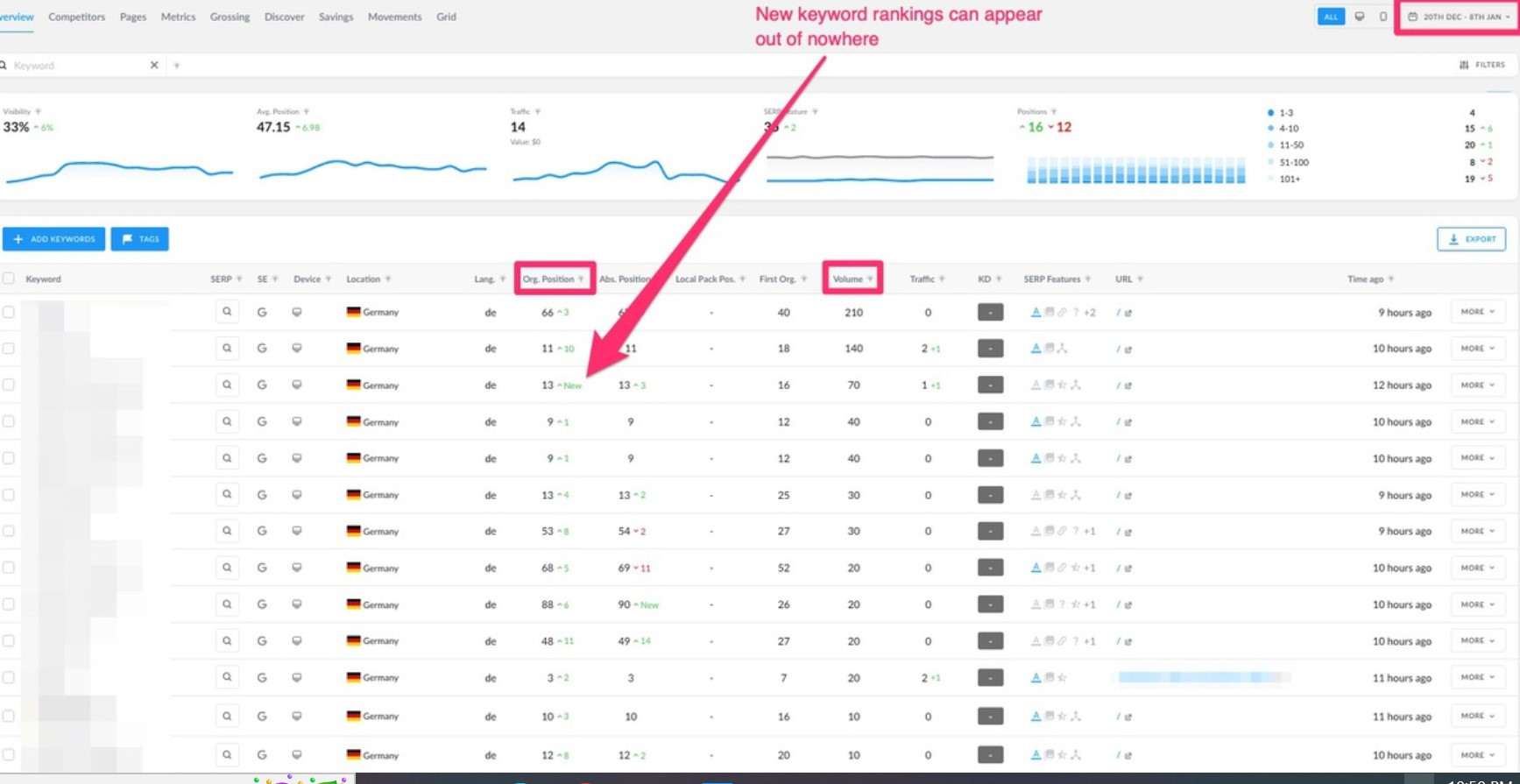The height and width of the screenshot is (784, 1520).
Task: Open the Movements tab
Action: tap(394, 17)
